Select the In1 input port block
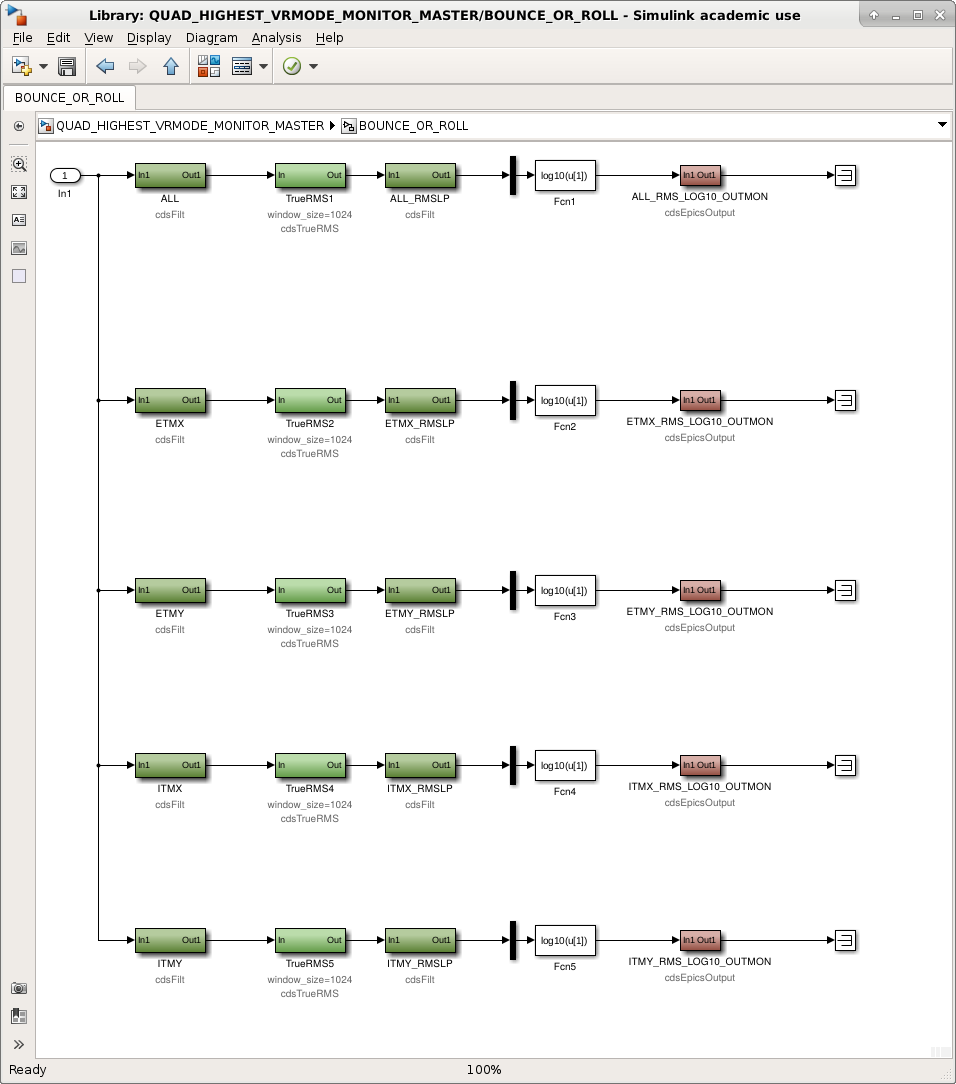The height and width of the screenshot is (1084, 956). coord(65,176)
